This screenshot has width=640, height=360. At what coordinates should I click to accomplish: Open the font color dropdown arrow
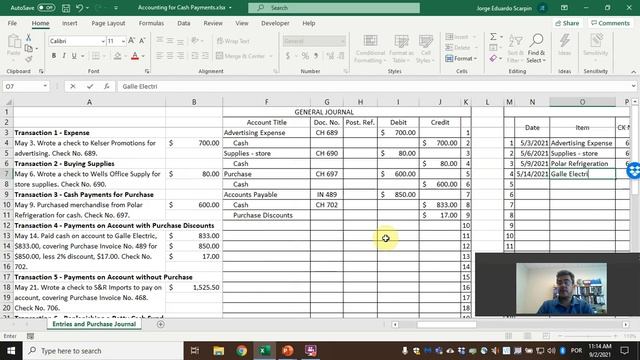click(x=143, y=56)
